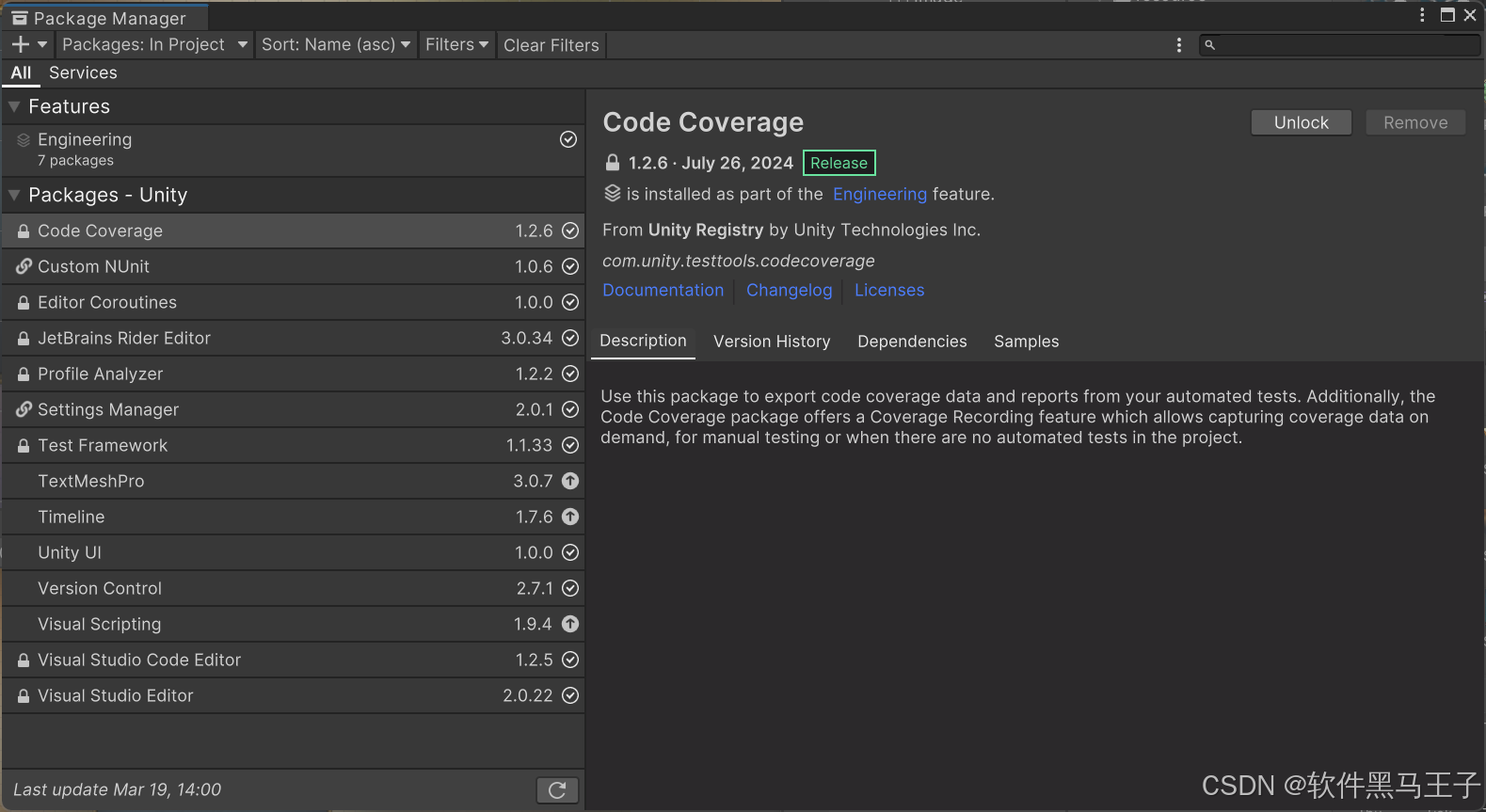Viewport: 1486px width, 812px height.
Task: Select the Engineering feature set
Action: tap(293, 150)
